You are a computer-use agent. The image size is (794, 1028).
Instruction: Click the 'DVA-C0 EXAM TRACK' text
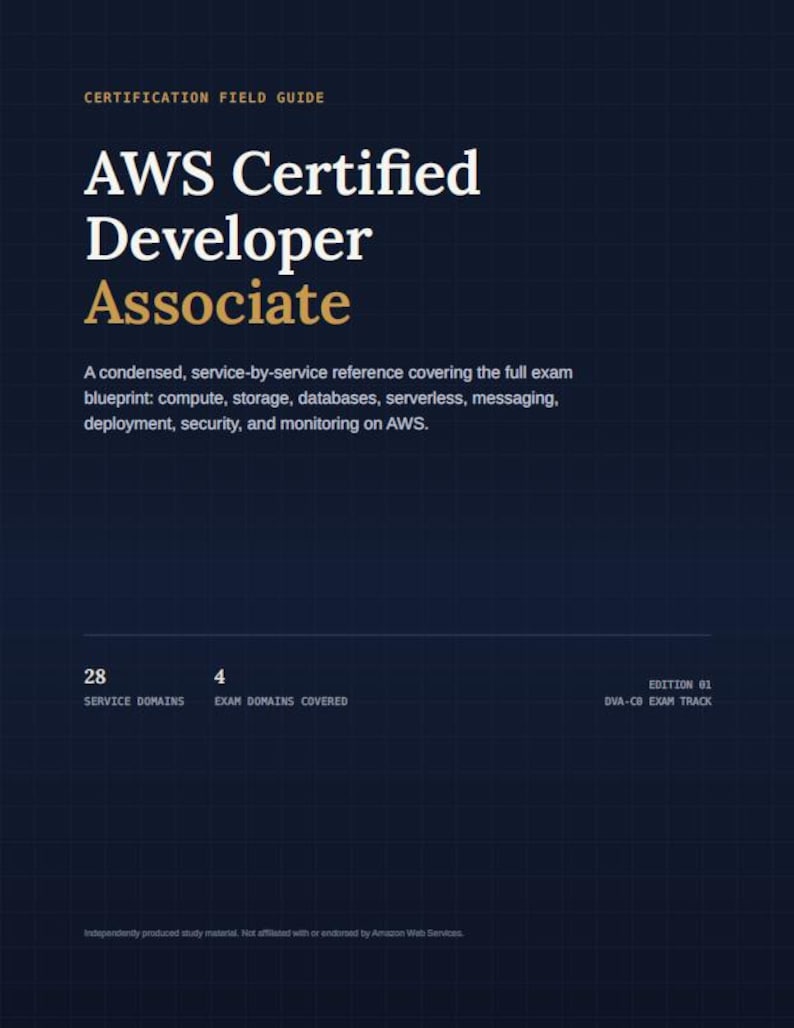[x=658, y=701]
